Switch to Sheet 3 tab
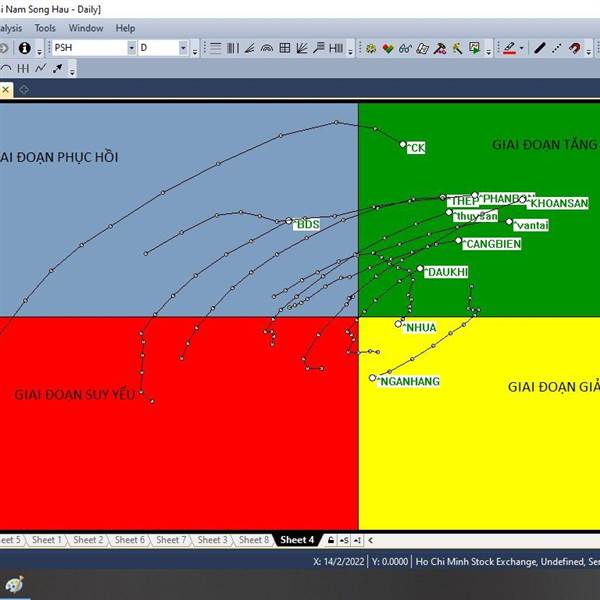 (x=212, y=540)
